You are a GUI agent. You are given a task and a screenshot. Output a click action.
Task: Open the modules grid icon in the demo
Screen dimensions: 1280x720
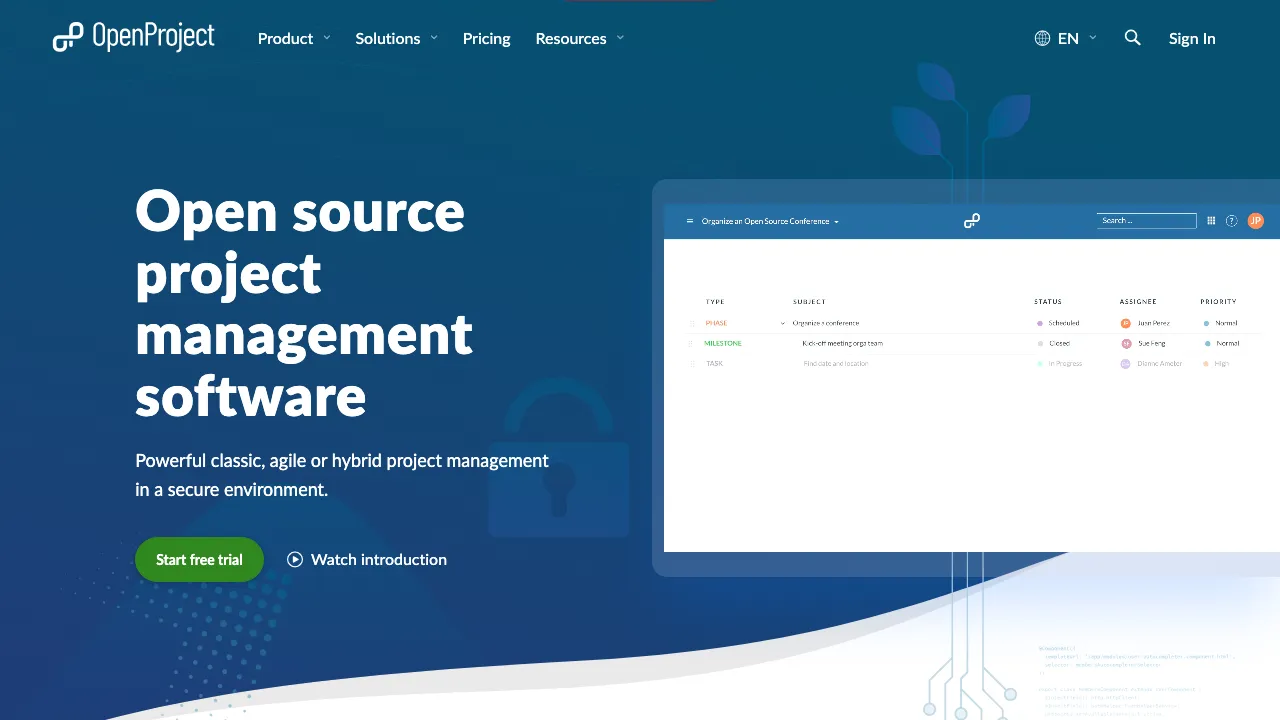pos(1211,221)
